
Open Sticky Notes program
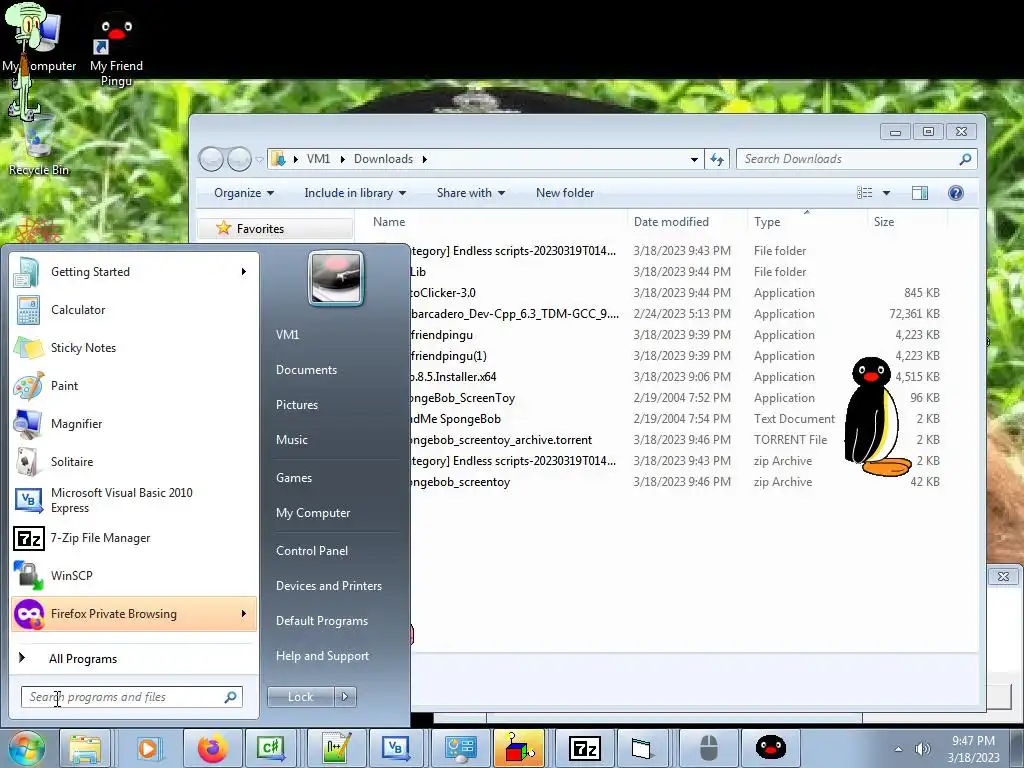coord(134,347)
